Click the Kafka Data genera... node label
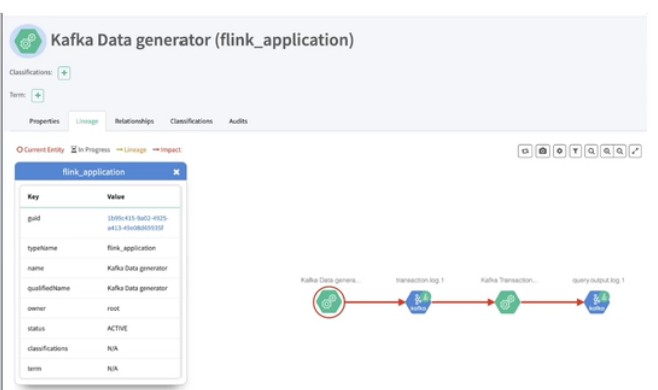Screen dimensions: 658x390 click(331, 280)
